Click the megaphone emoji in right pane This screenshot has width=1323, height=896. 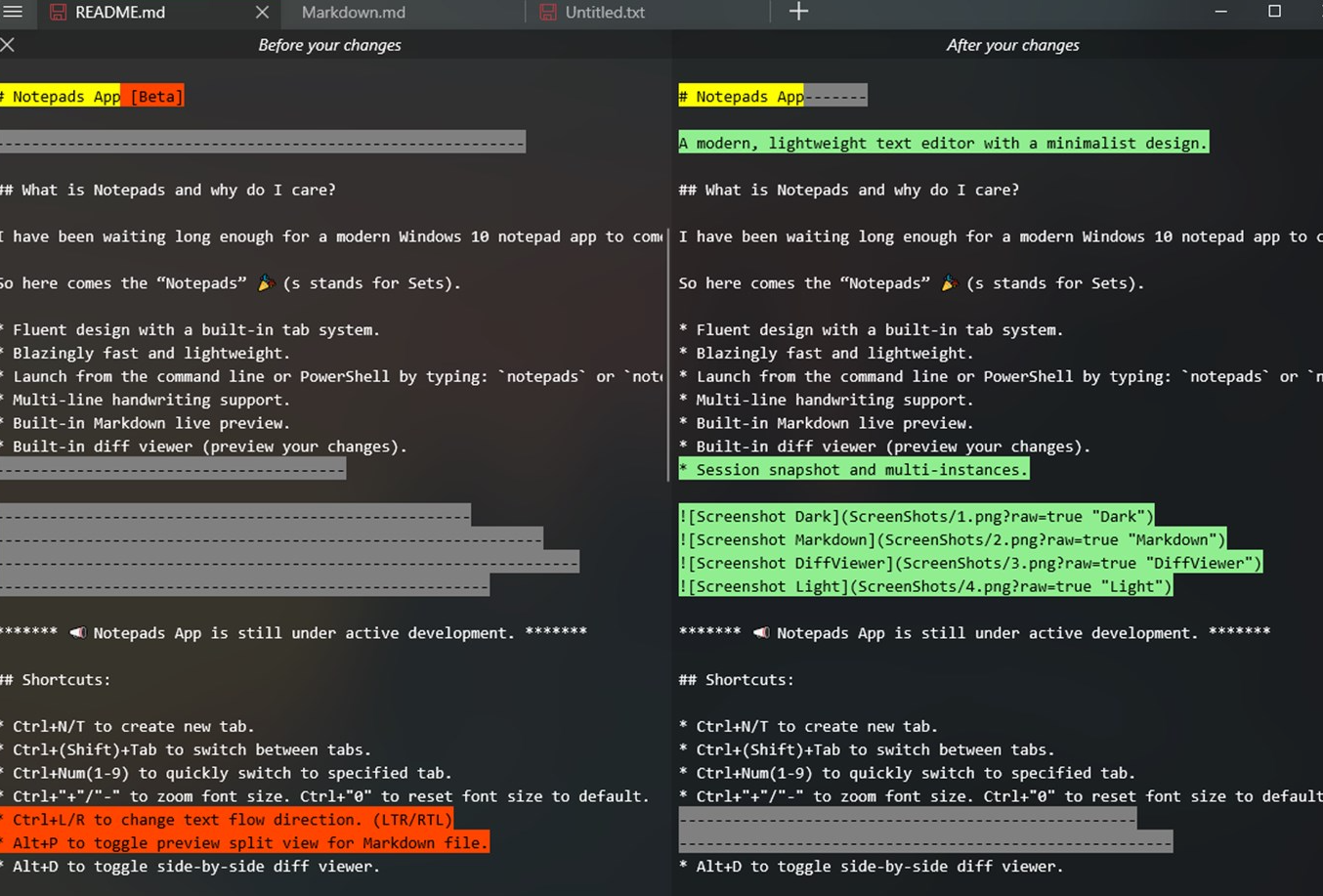(x=760, y=633)
